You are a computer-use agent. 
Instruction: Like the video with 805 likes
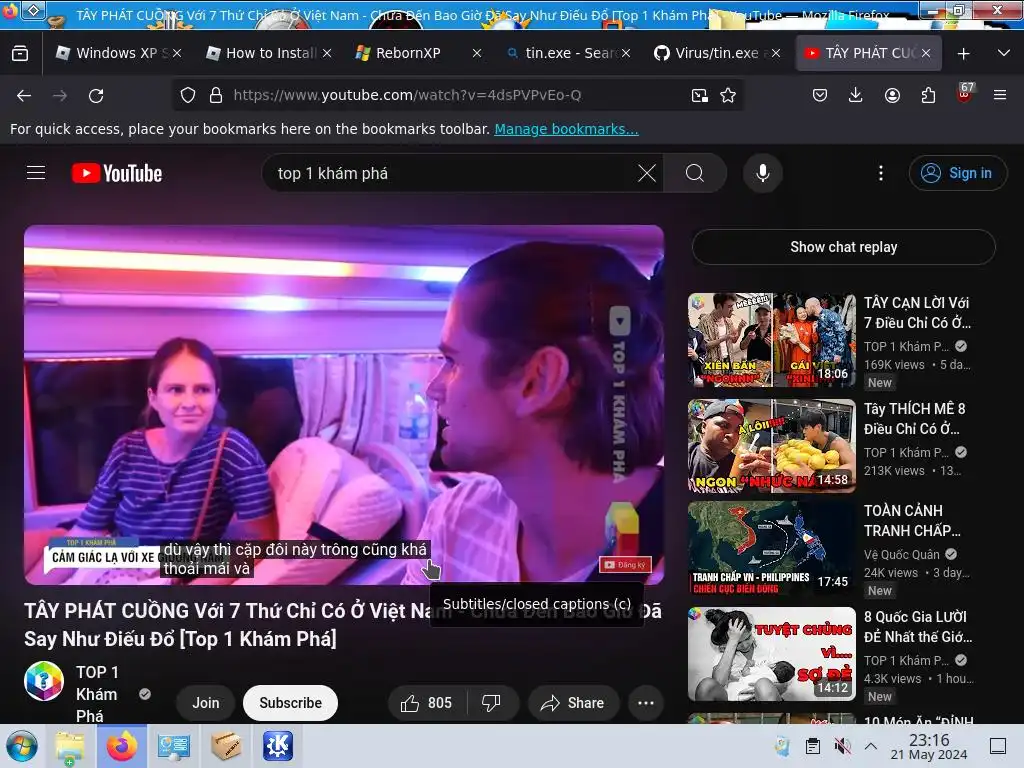(x=427, y=703)
